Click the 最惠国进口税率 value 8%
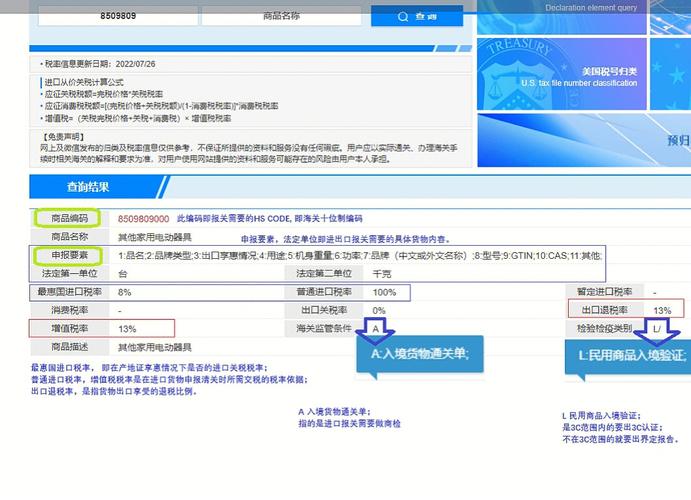691x500 pixels. pyautogui.click(x=125, y=292)
